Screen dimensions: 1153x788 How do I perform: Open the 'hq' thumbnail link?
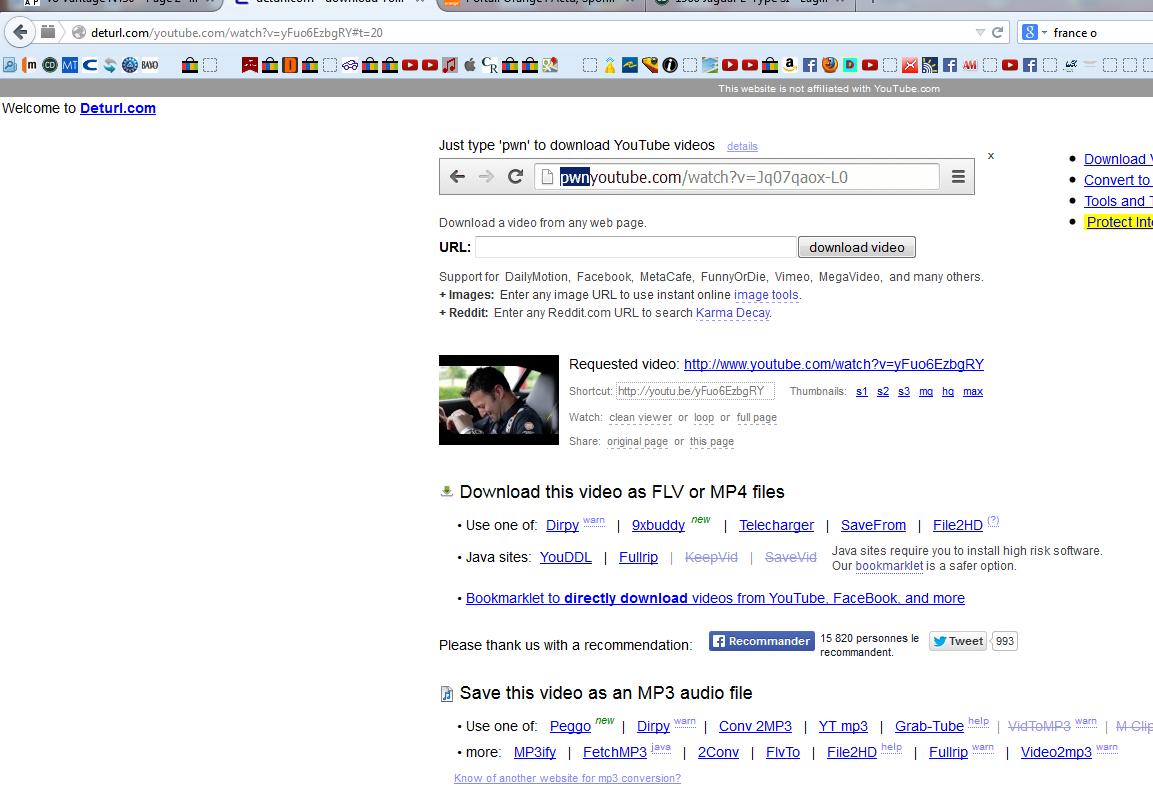click(948, 392)
